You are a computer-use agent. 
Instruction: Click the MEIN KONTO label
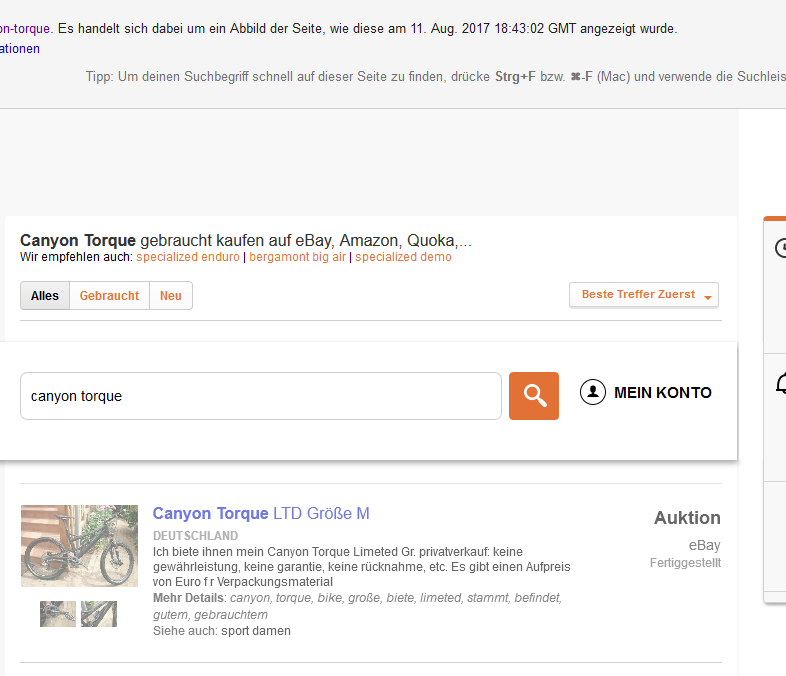tap(663, 393)
